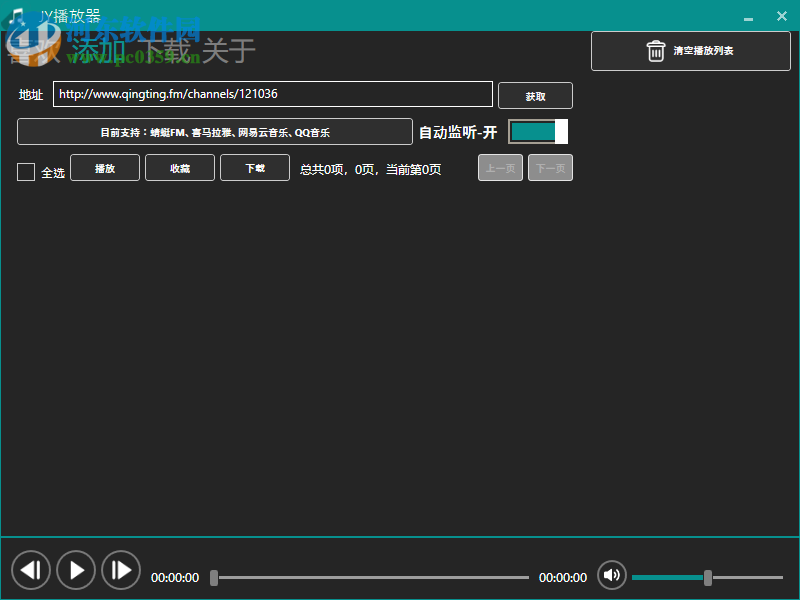This screenshot has width=800, height=600.
Task: Click the supported platforms info bar
Action: coord(214,131)
